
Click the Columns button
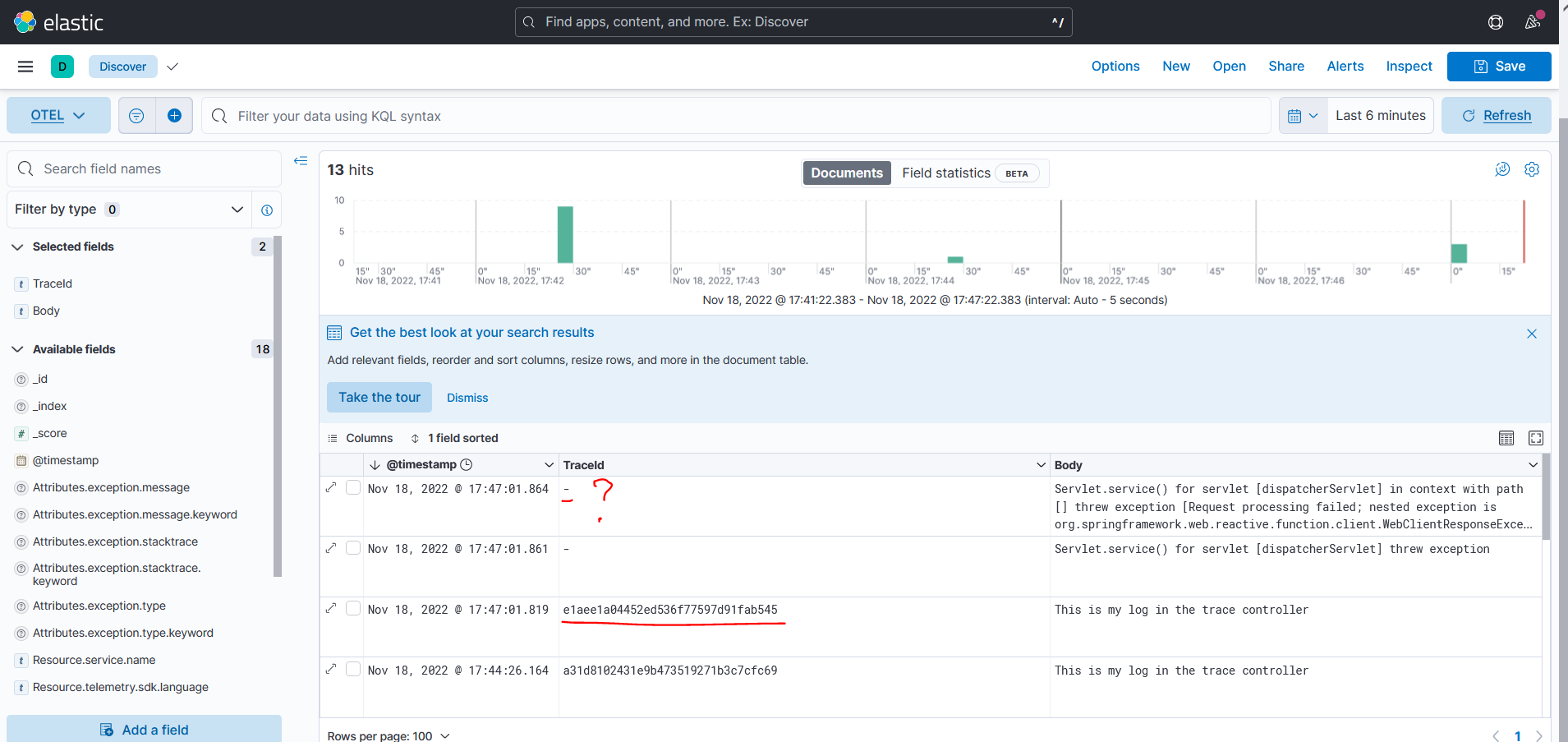click(361, 438)
